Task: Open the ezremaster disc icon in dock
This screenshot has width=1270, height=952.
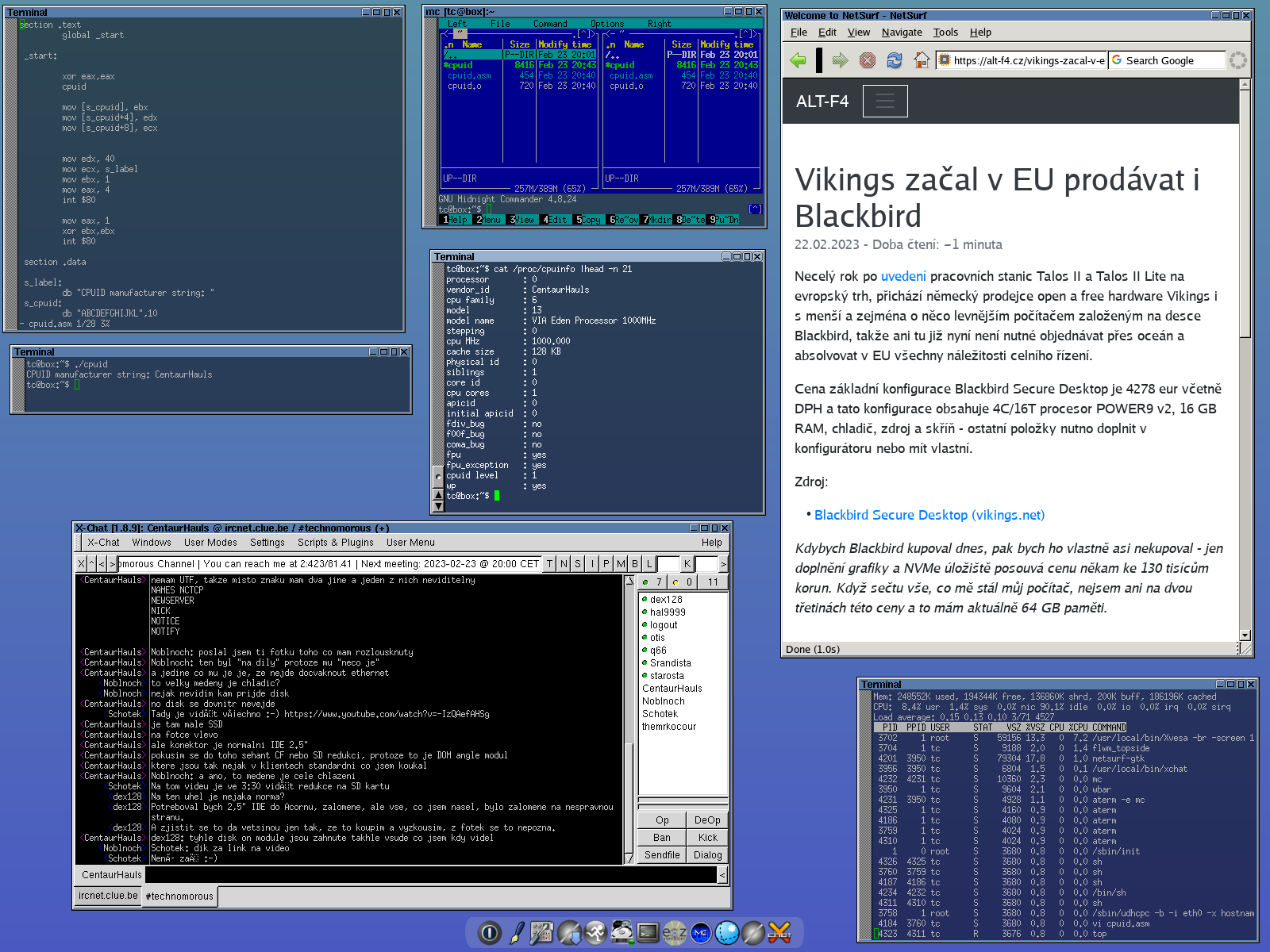Action: 674,933
